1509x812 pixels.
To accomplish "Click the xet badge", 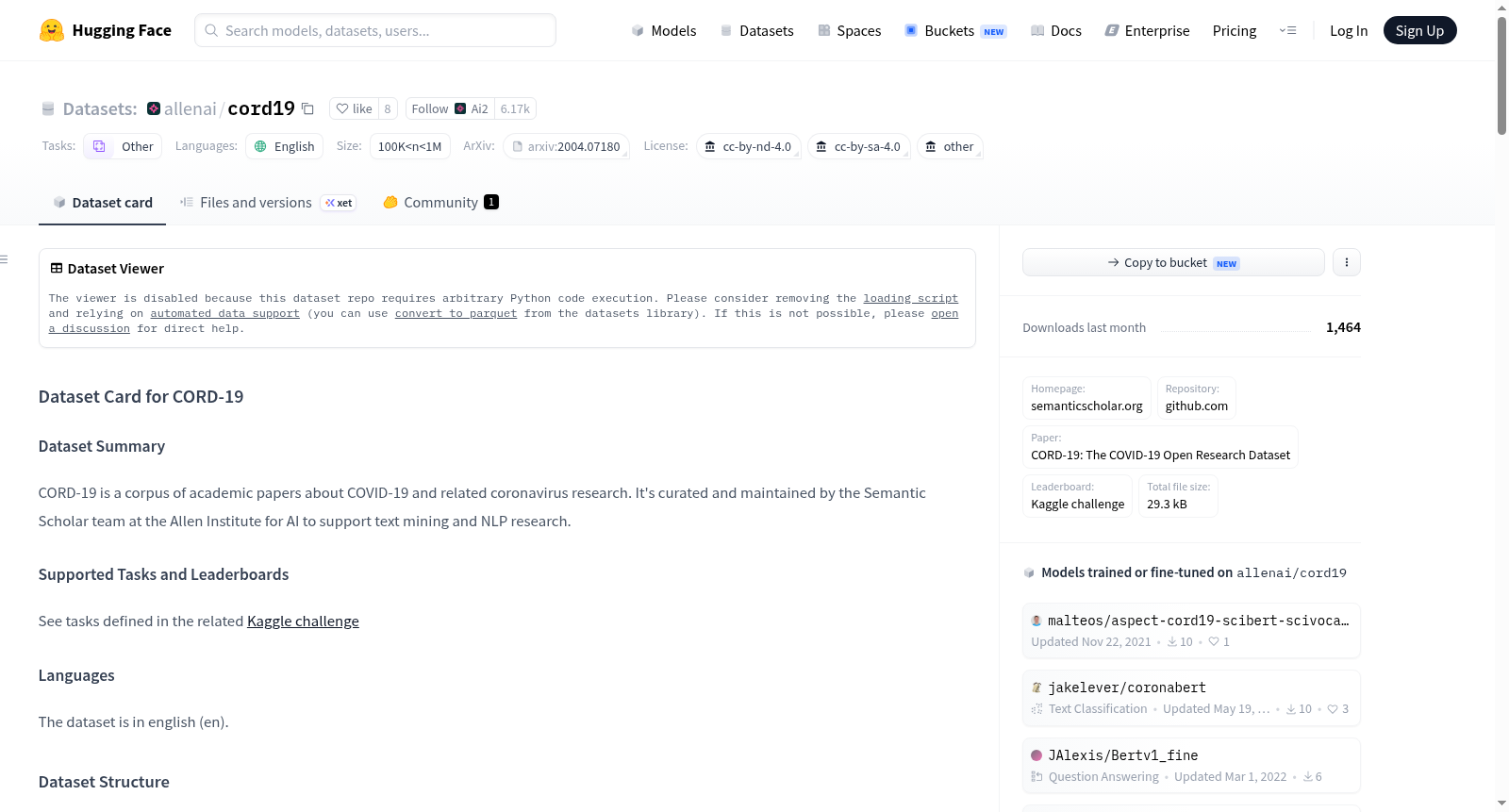I will click(339, 203).
